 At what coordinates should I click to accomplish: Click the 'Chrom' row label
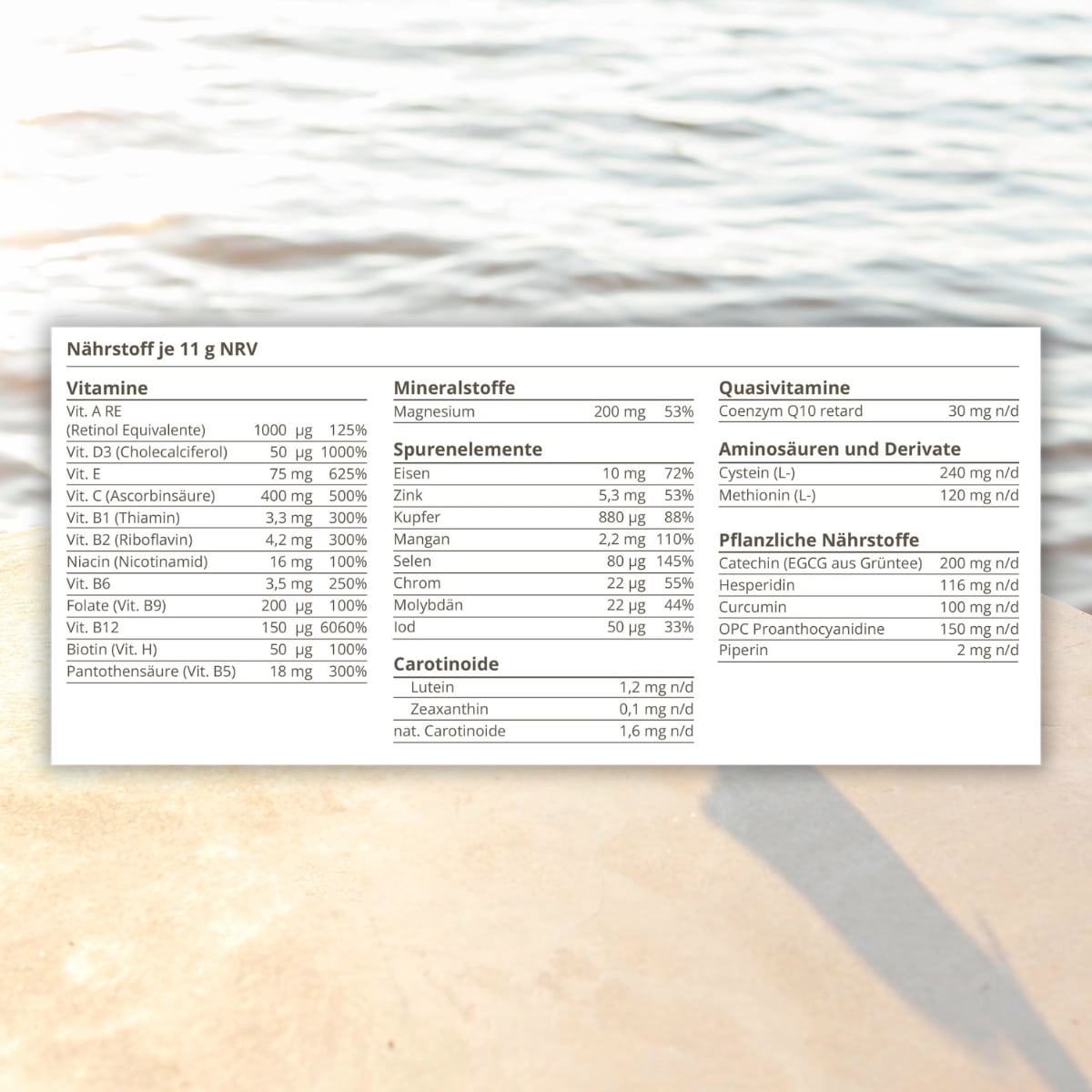[x=417, y=583]
